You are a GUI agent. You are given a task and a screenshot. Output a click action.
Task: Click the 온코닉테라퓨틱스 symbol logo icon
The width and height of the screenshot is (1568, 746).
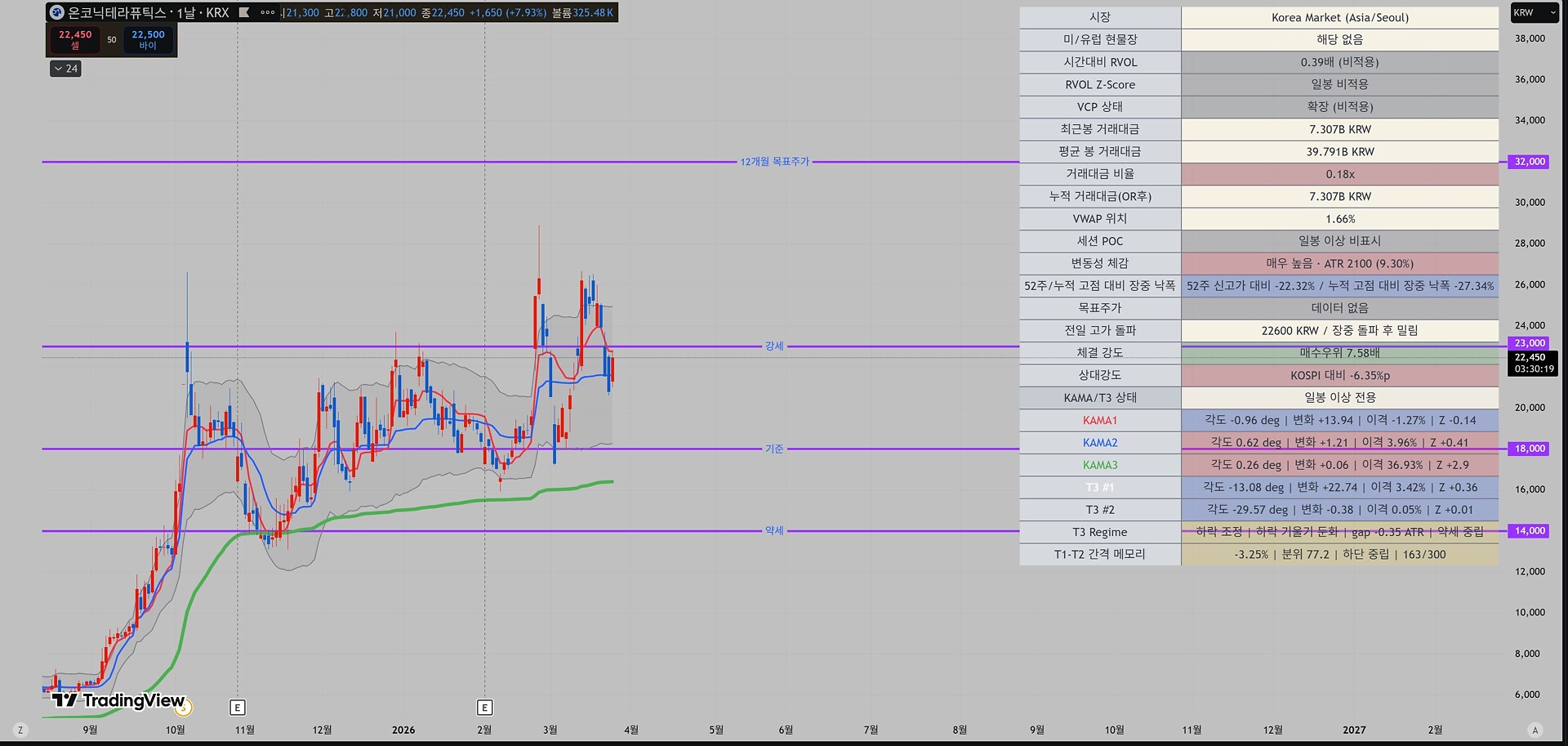click(57, 12)
